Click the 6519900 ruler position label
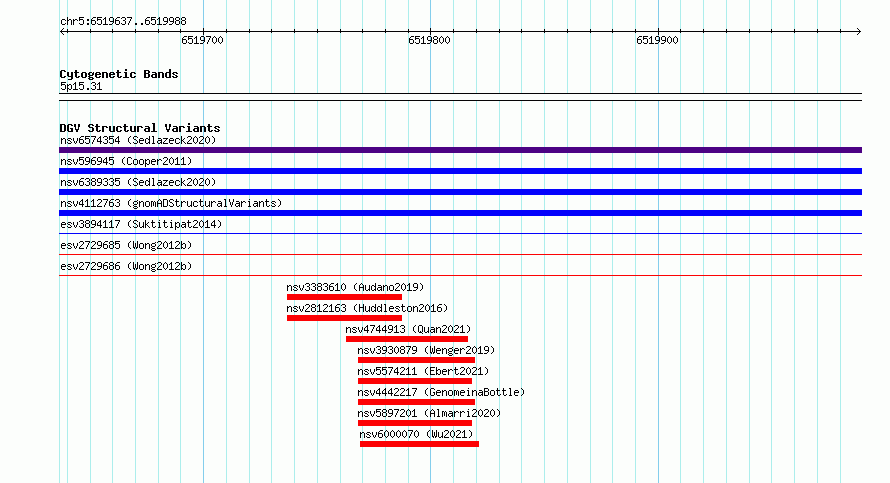The height and width of the screenshot is (483, 890). 657,40
